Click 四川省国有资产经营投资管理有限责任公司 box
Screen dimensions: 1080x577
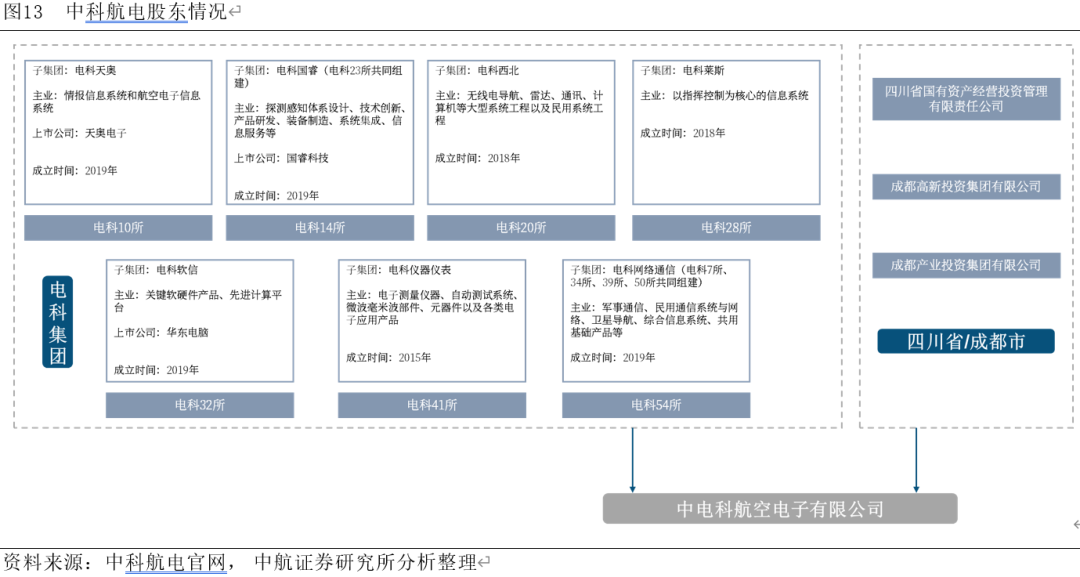(966, 98)
